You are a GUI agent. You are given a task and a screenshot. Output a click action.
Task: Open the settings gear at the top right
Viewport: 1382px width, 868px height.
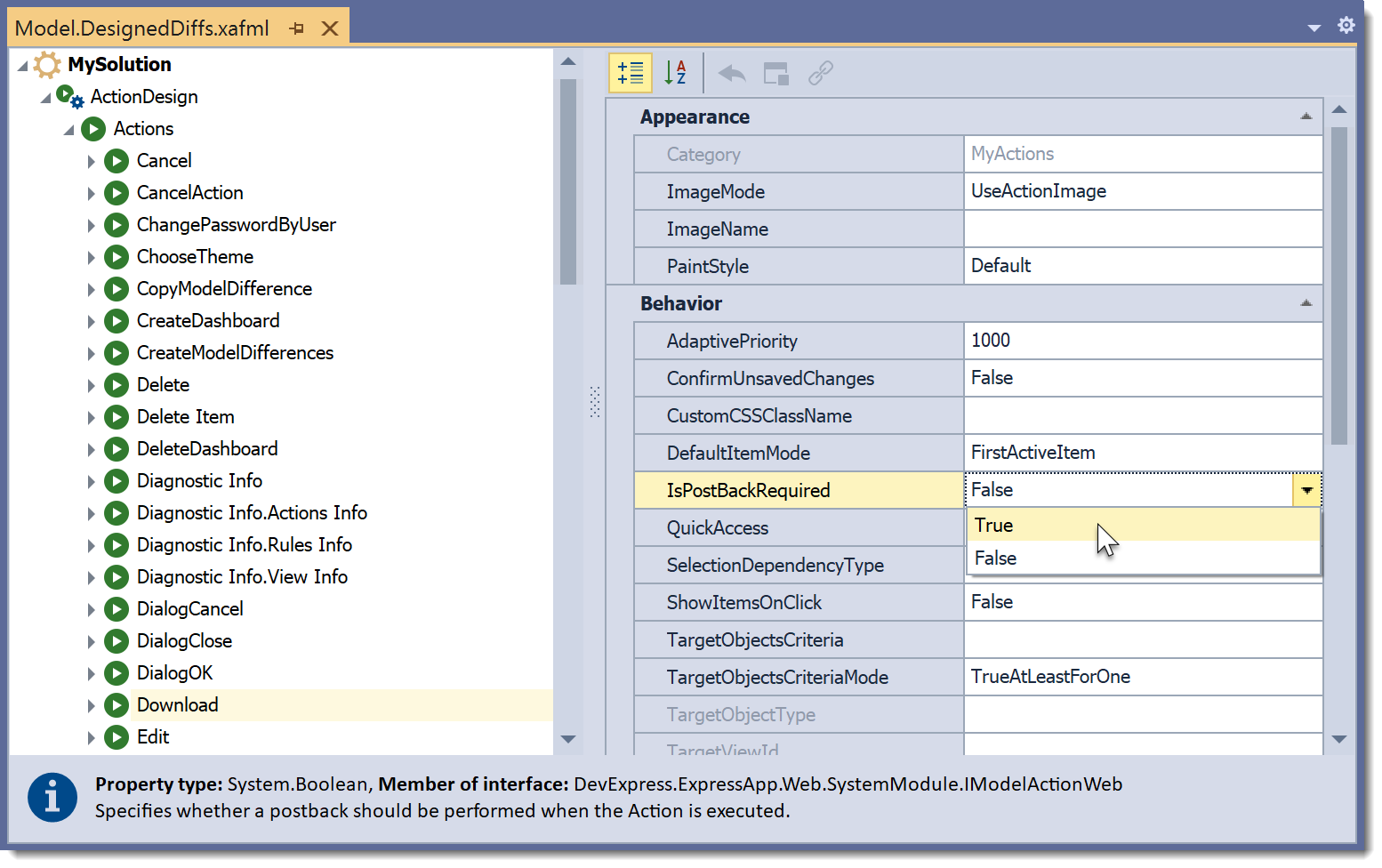click(1346, 26)
